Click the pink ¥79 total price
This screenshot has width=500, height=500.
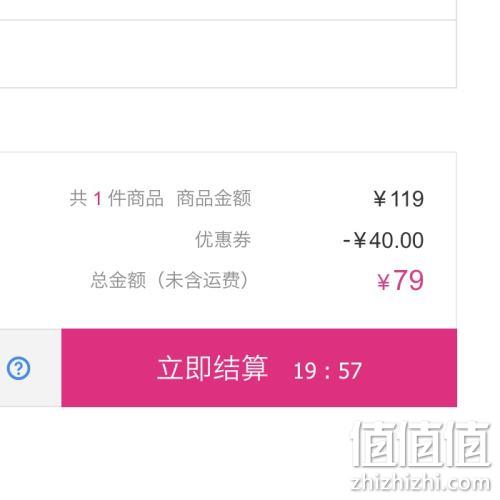click(400, 280)
